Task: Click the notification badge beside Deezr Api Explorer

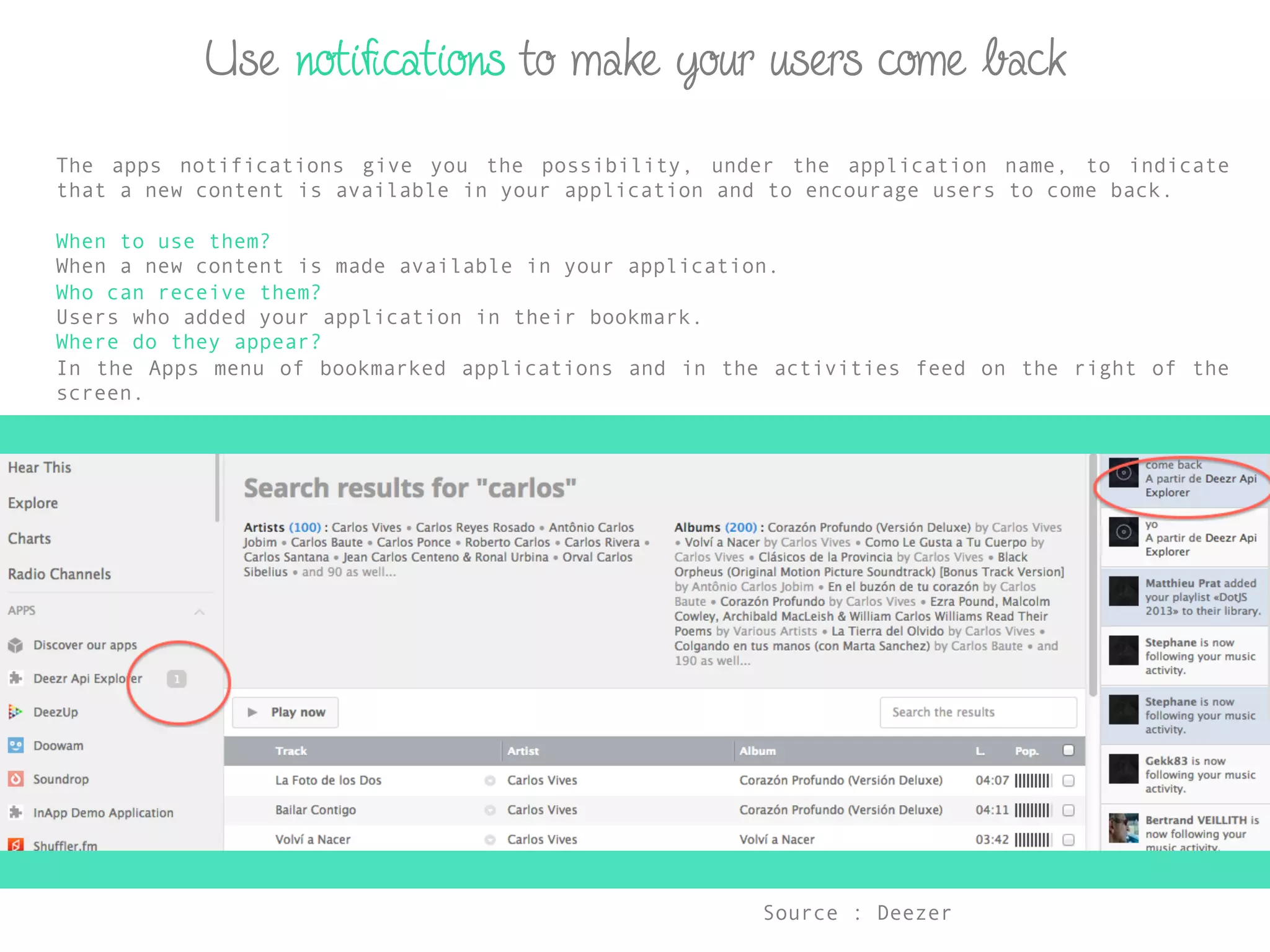Action: (x=177, y=679)
